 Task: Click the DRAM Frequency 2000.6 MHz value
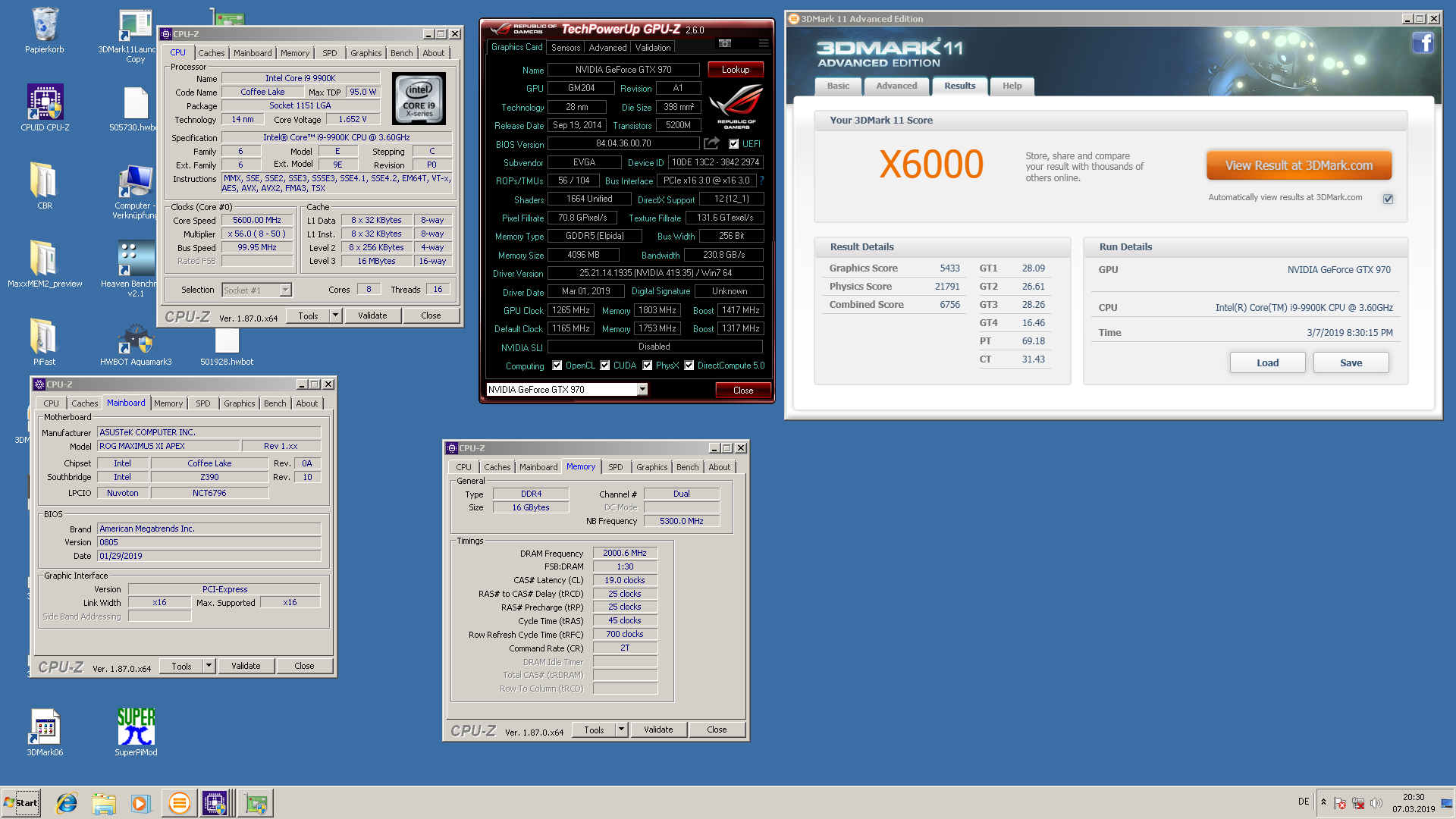(x=625, y=554)
